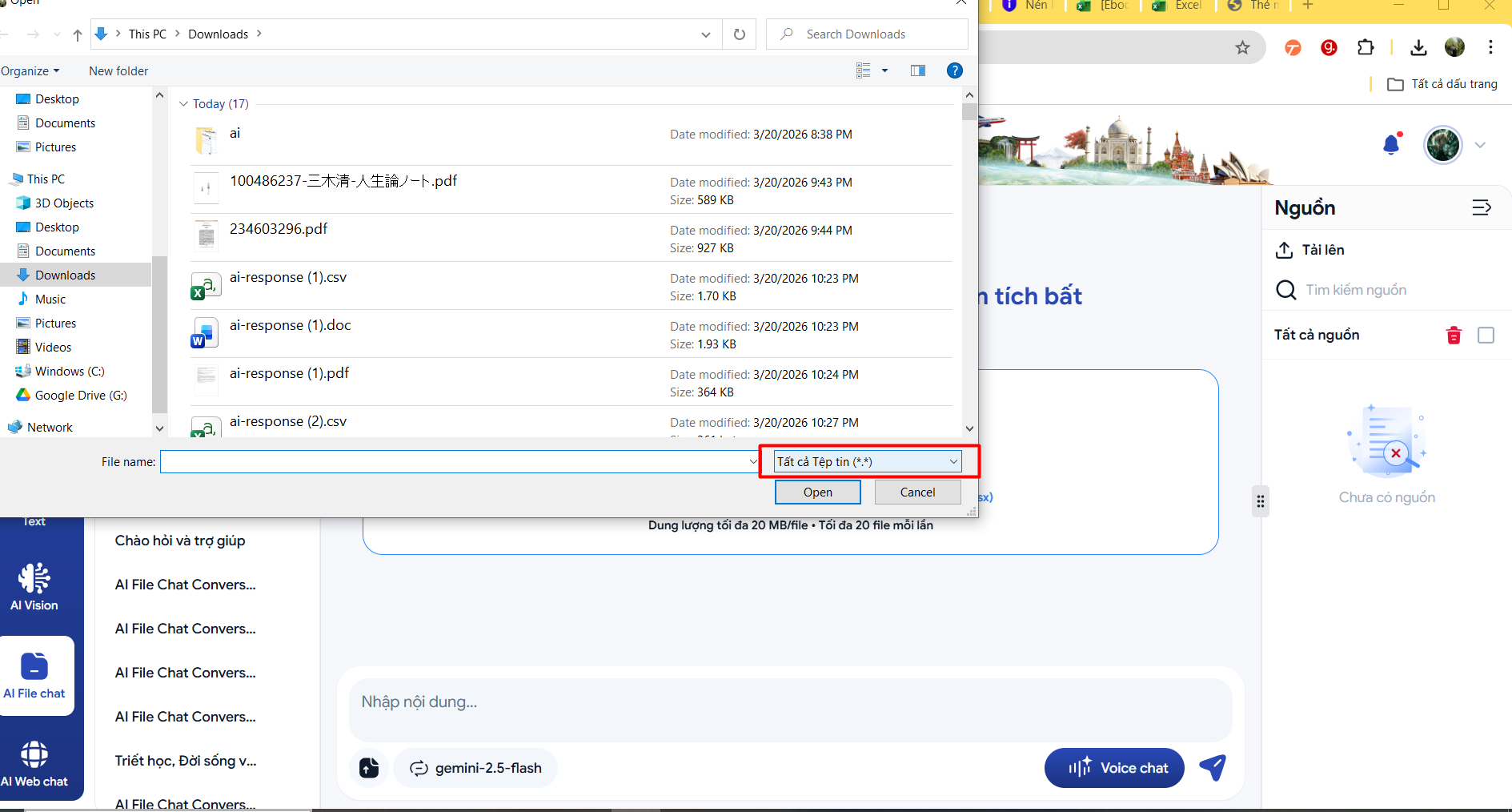Bookmark this page with the star icon
Image resolution: width=1512 pixels, height=812 pixels.
[x=1242, y=48]
